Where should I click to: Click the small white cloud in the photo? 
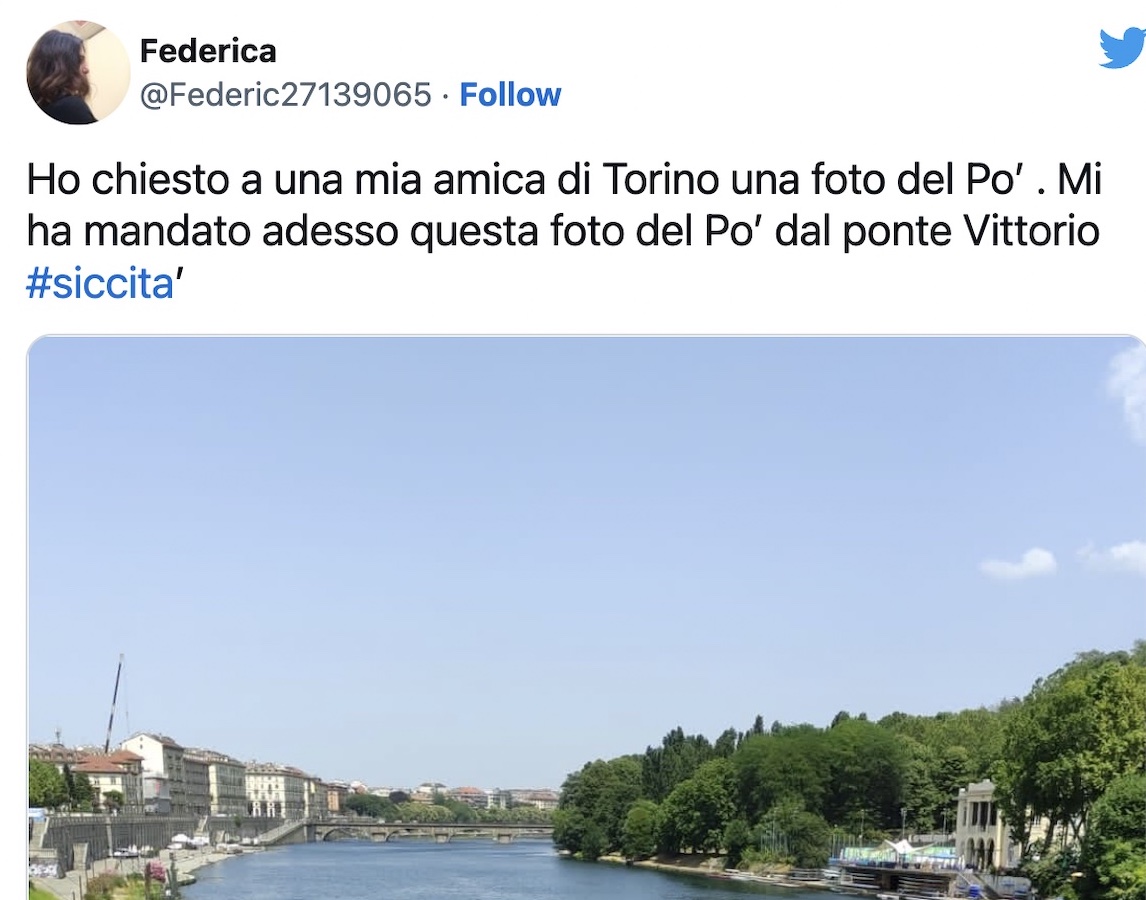pyautogui.click(x=1019, y=563)
